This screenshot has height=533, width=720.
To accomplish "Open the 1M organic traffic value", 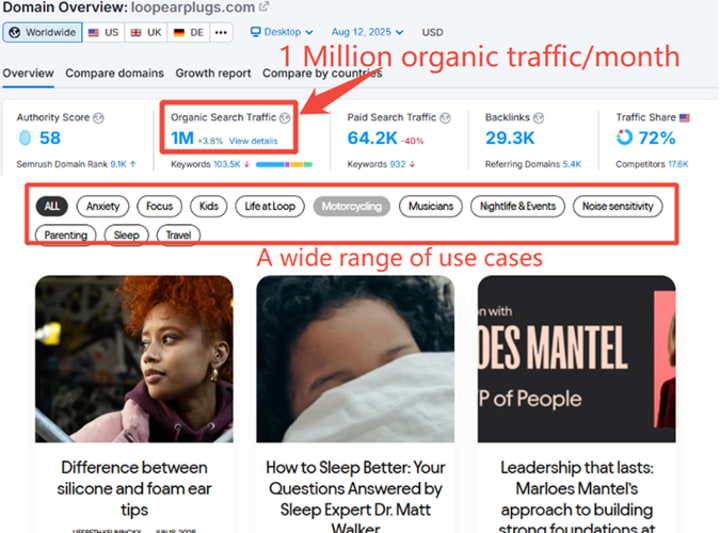I will tap(182, 138).
